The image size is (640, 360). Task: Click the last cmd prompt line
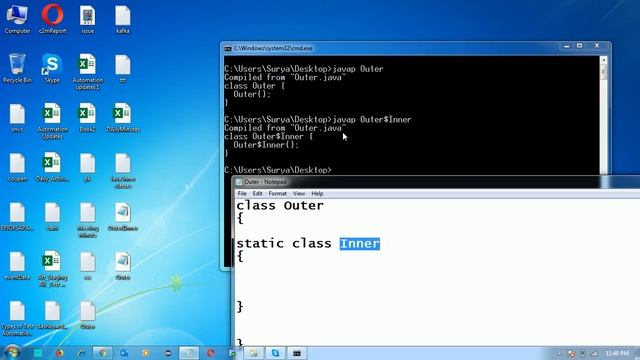(278, 170)
